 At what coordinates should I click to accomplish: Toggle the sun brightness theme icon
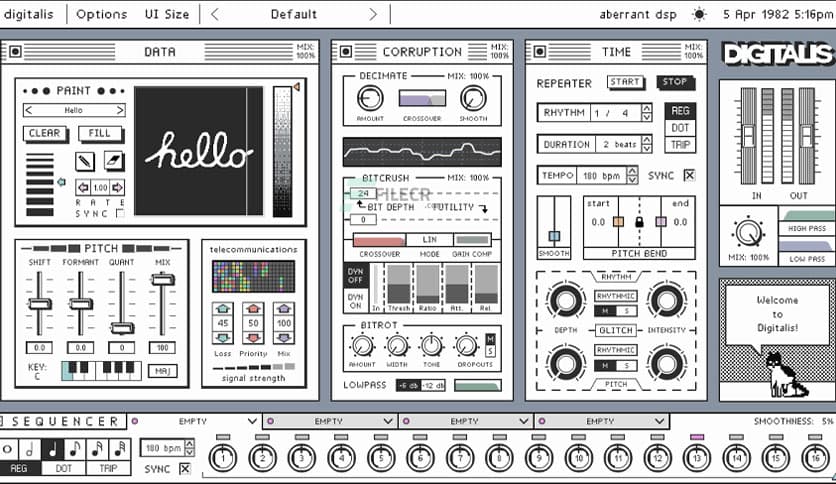(x=699, y=14)
